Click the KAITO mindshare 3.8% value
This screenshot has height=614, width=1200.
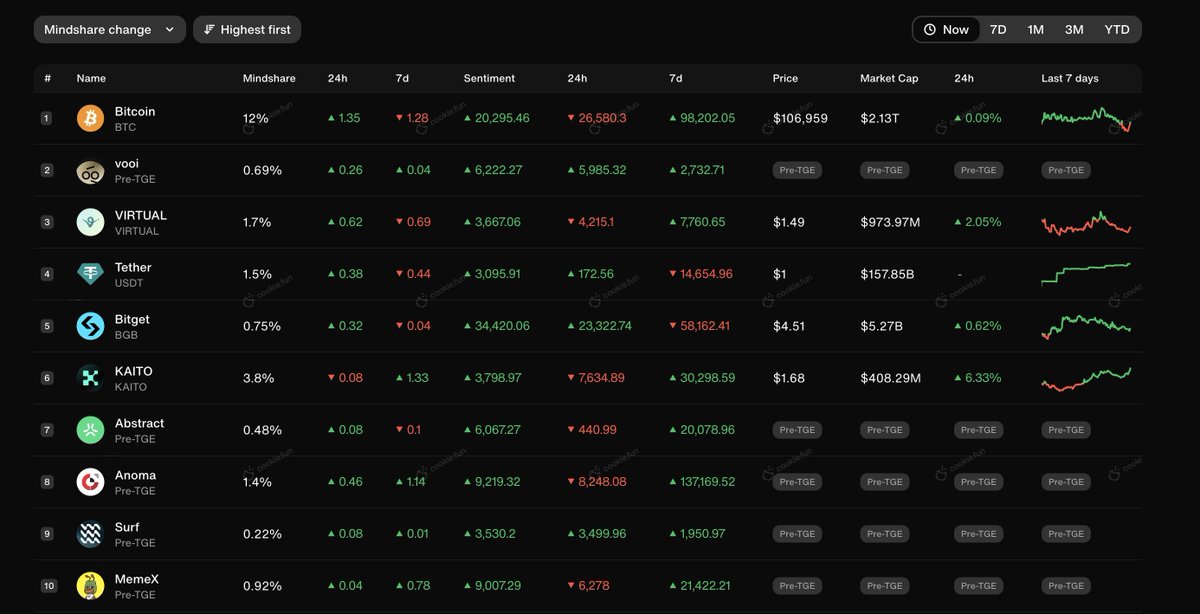point(257,378)
